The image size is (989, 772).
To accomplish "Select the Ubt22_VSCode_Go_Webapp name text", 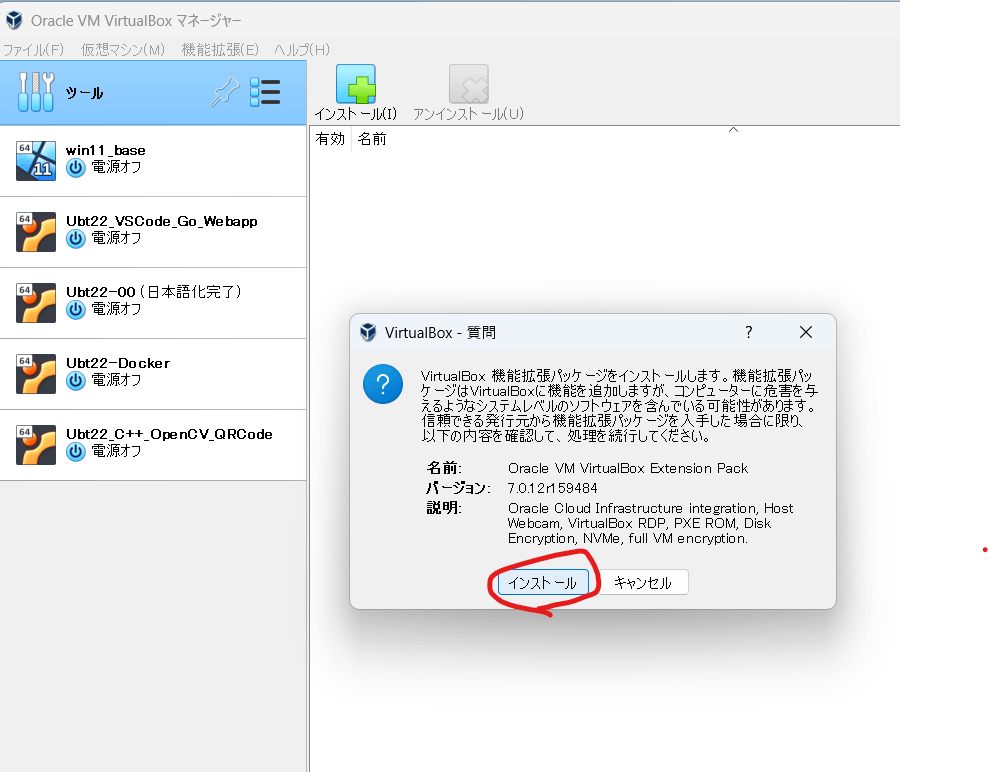I will (x=161, y=221).
